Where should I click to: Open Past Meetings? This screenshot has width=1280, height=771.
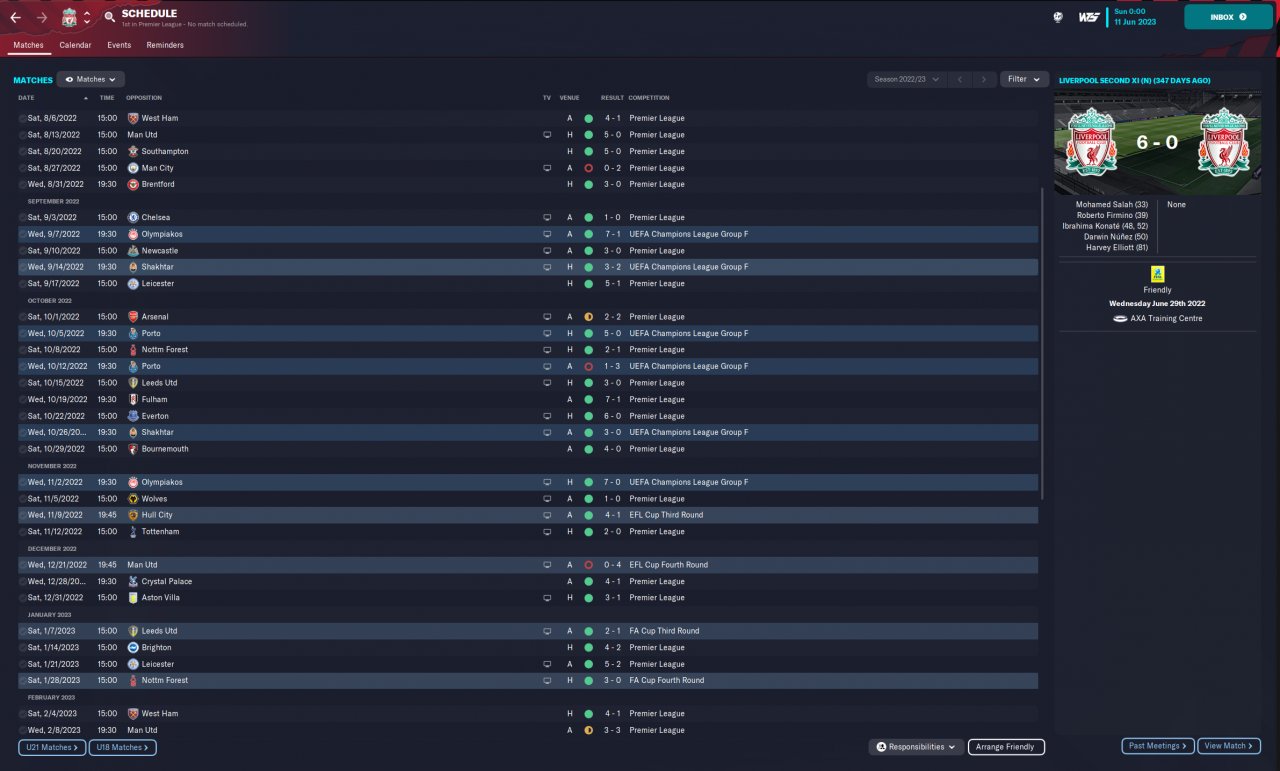click(1159, 746)
